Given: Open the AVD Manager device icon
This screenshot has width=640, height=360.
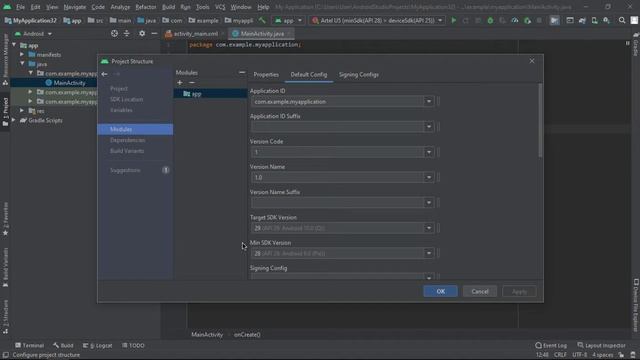Looking at the screenshot, I should click(x=594, y=20).
